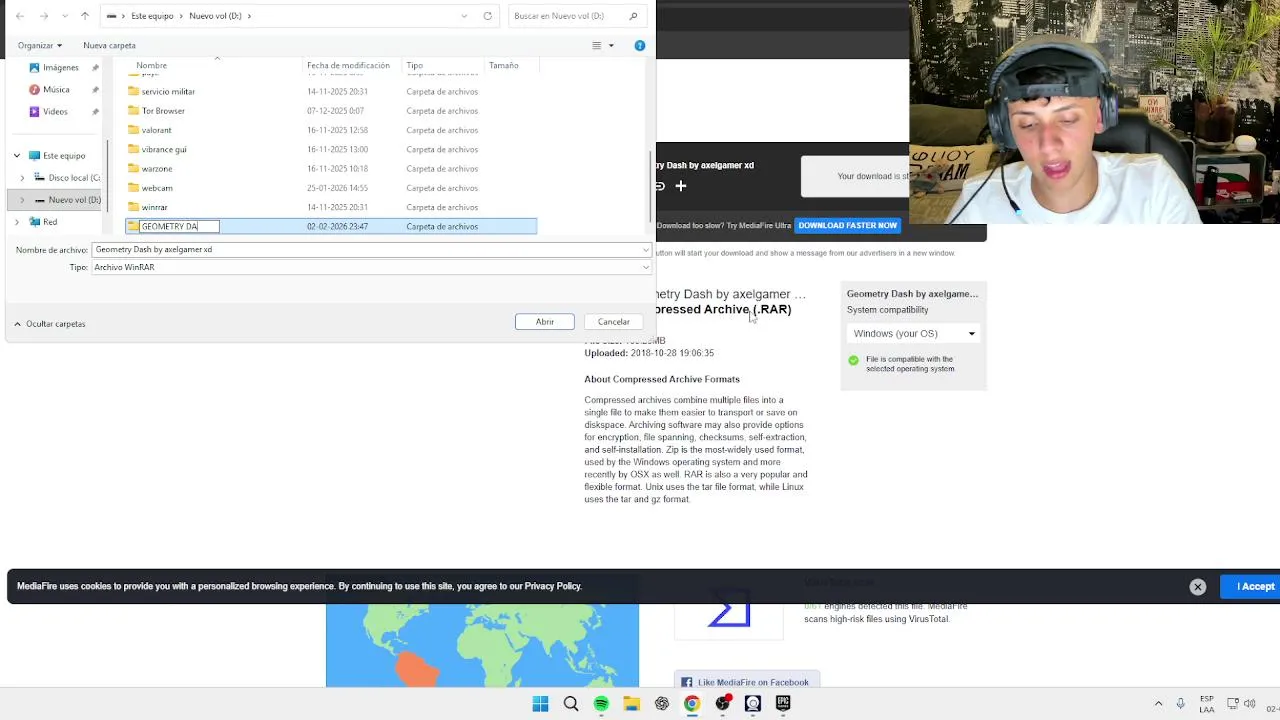Go forward in the file dialog
Image resolution: width=1280 pixels, height=720 pixels.
(x=44, y=16)
